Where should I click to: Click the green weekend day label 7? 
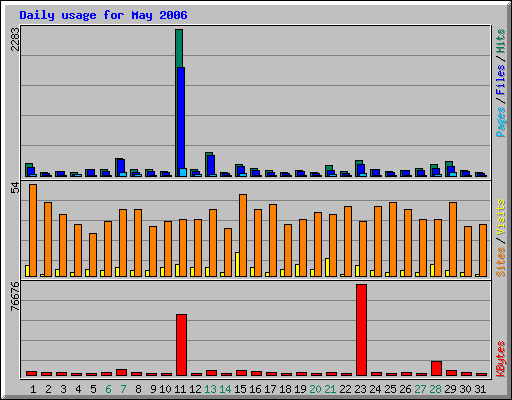point(123,389)
